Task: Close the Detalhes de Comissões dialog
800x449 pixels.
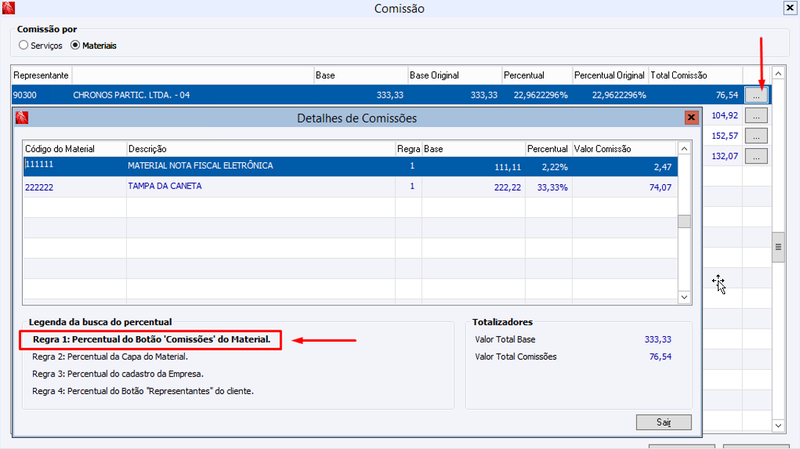Action: click(691, 118)
